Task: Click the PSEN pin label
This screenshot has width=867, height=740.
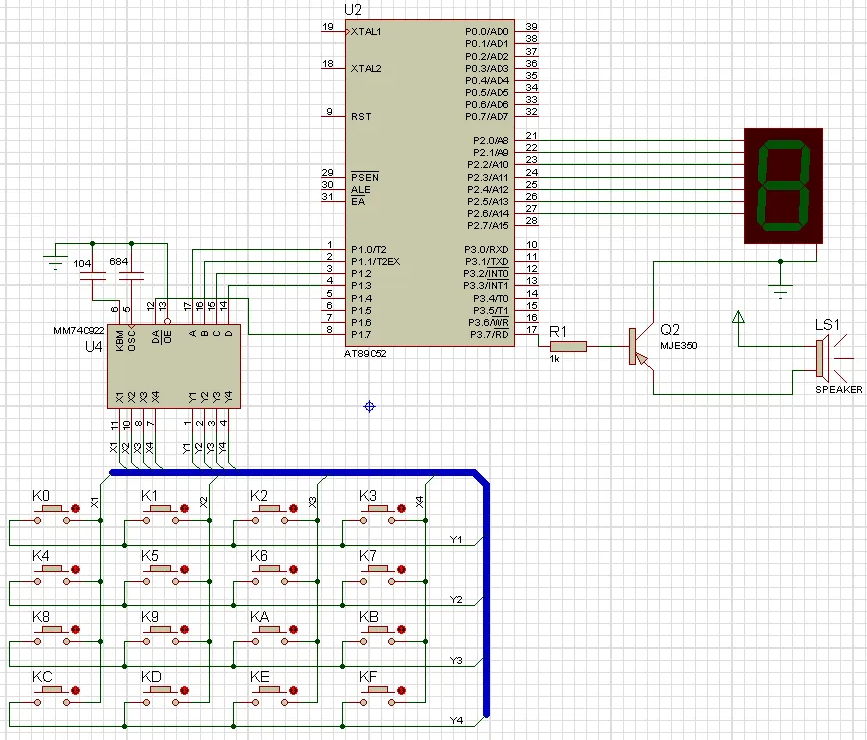Action: coord(365,177)
